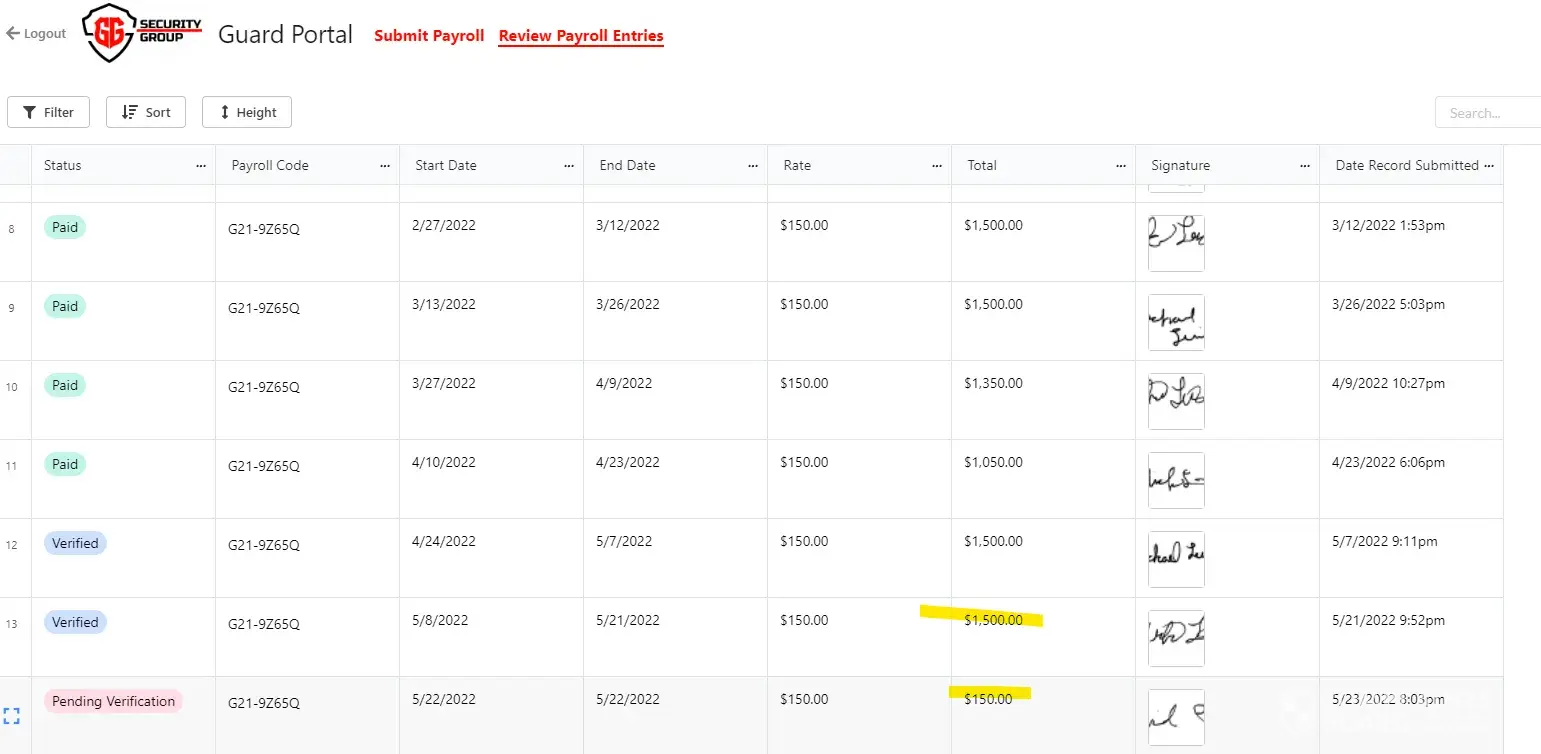Open the Filter options
This screenshot has width=1541, height=754.
(x=48, y=112)
